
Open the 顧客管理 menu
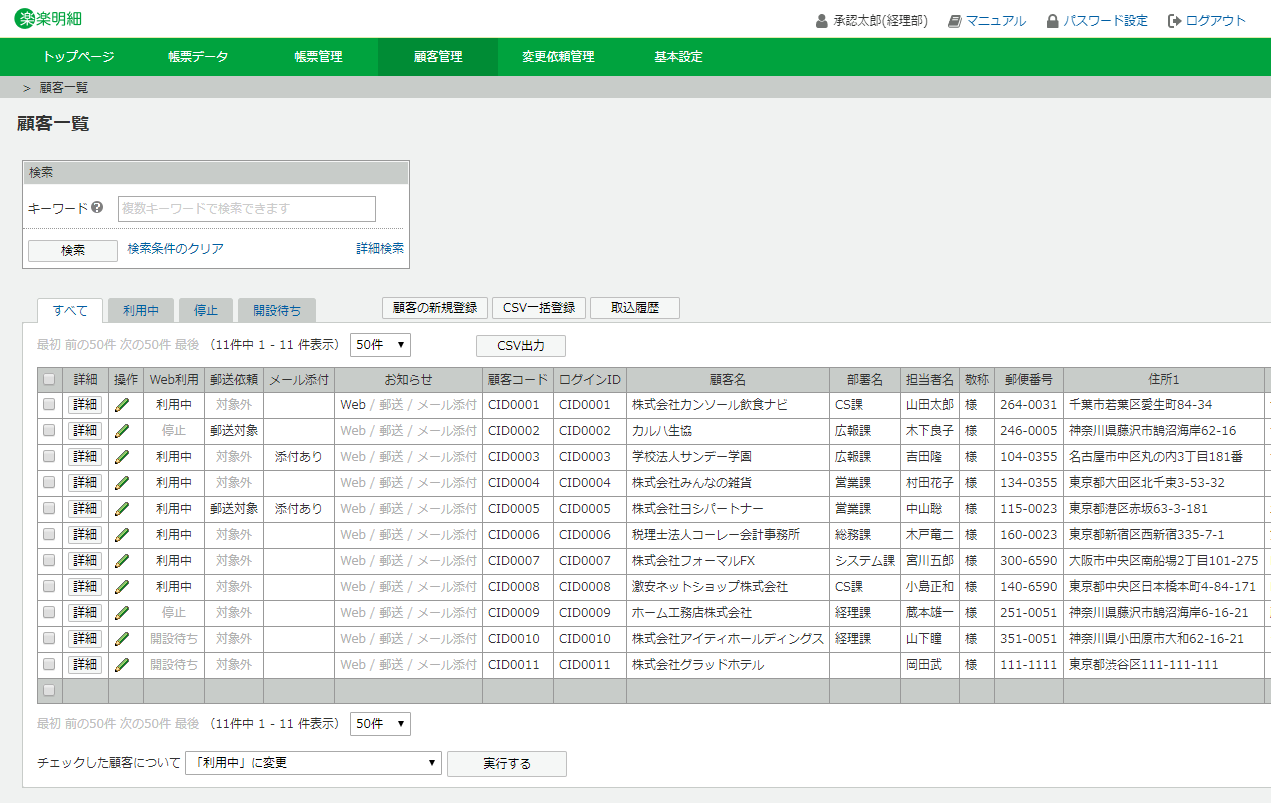[438, 57]
